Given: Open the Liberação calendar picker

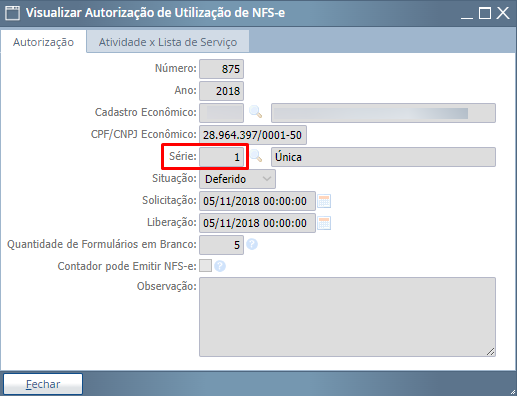Looking at the screenshot, I should click(324, 223).
